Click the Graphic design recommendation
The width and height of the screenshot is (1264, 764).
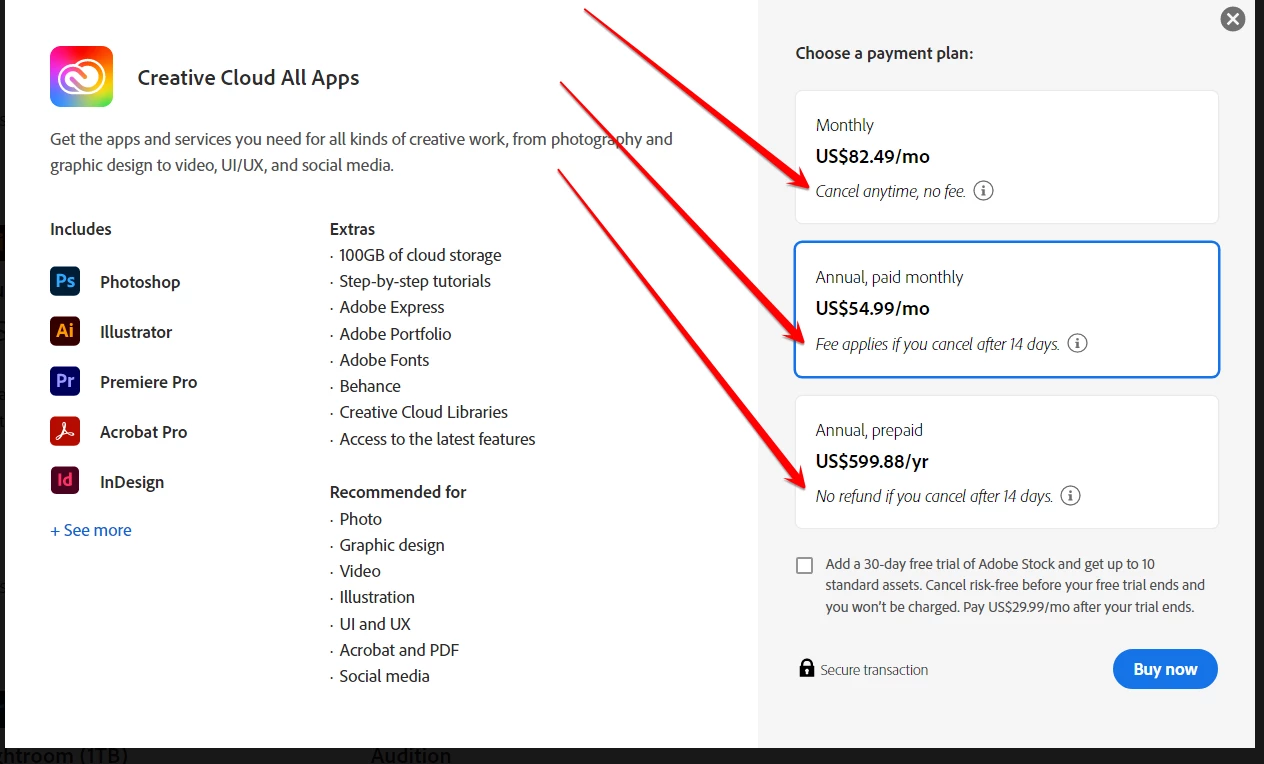(x=392, y=545)
